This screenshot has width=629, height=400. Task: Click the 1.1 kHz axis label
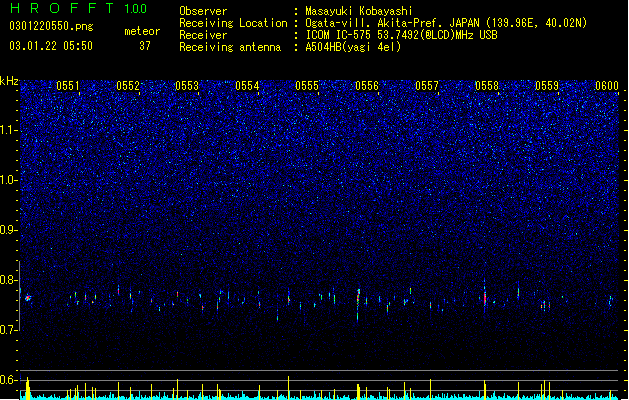(9, 130)
